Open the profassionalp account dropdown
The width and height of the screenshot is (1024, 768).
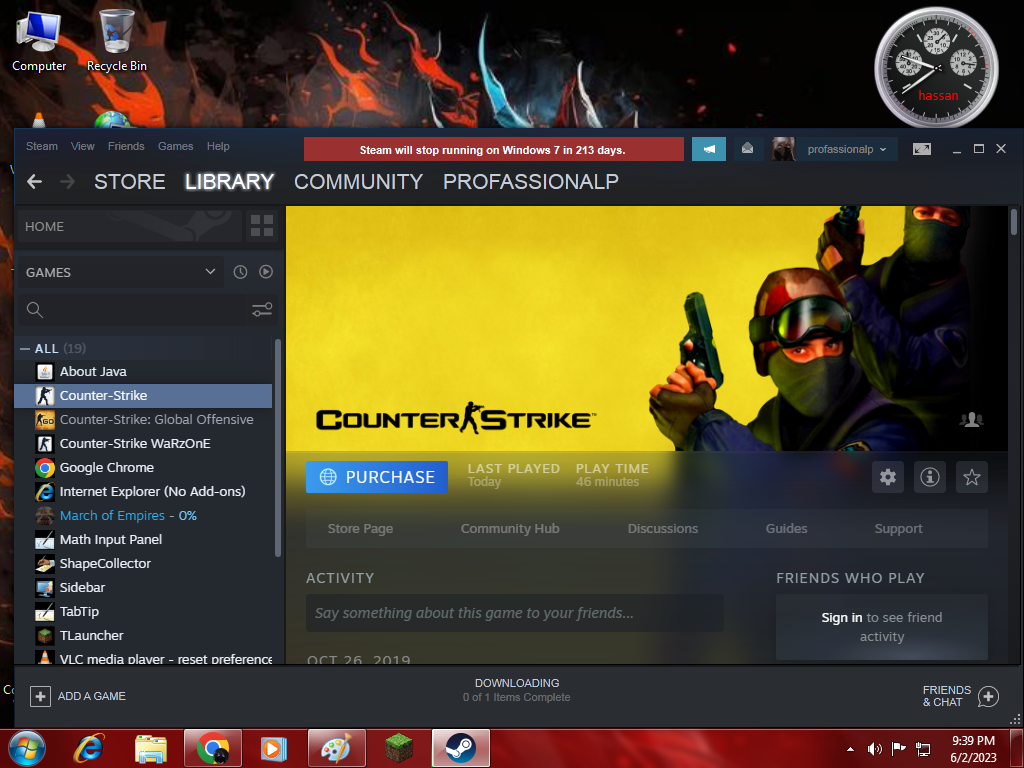click(834, 149)
